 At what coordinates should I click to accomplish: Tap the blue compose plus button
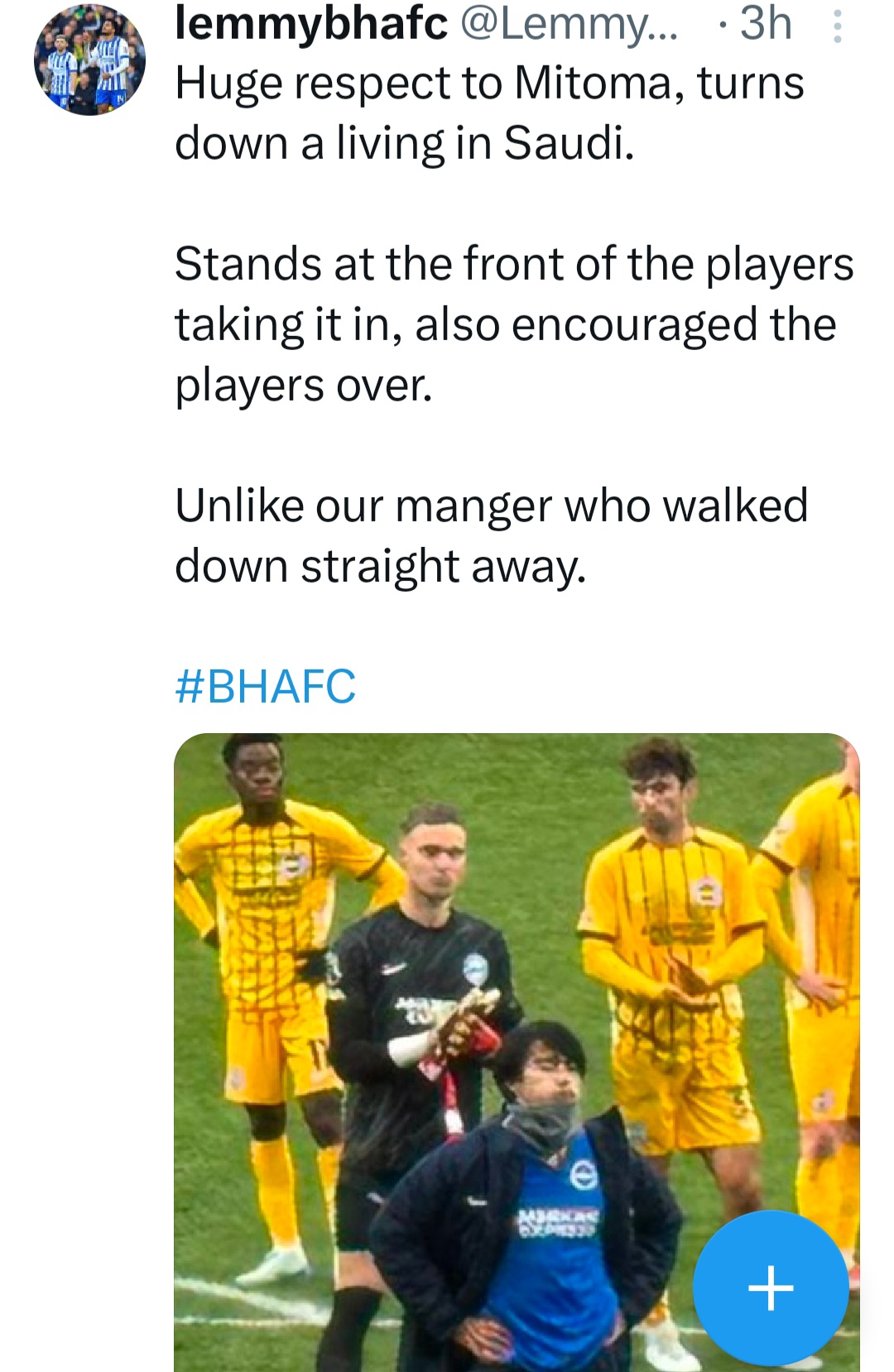point(771,1288)
